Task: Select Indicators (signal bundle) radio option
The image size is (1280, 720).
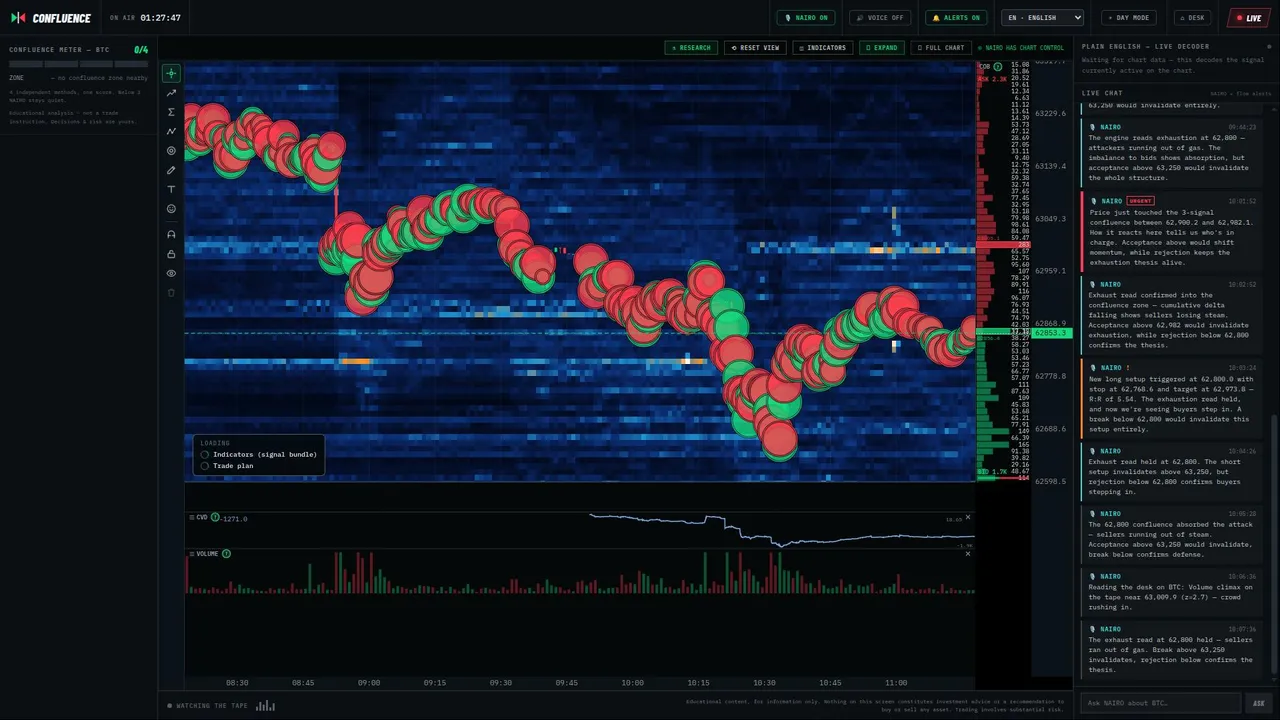Action: click(x=259, y=454)
